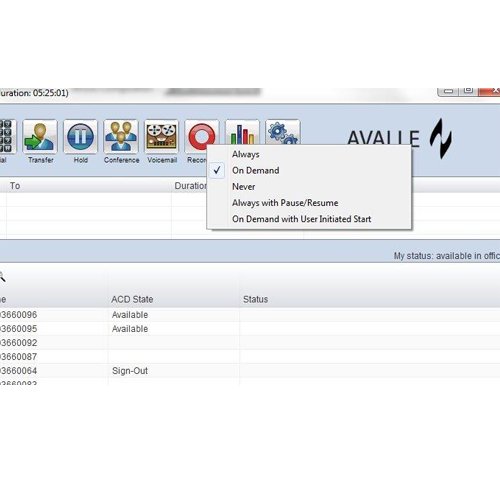500x500 pixels.
Task: Sort by the Status column header
Action: pyautogui.click(x=255, y=299)
